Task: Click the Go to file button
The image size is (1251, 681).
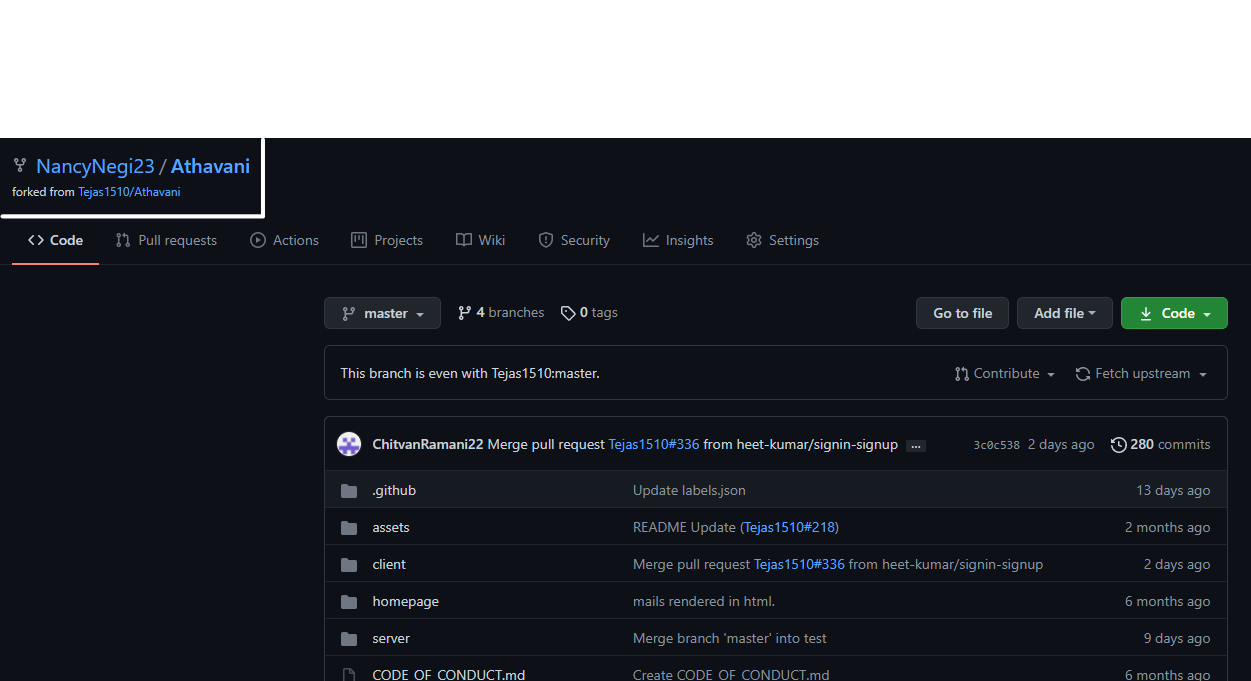Action: click(962, 313)
